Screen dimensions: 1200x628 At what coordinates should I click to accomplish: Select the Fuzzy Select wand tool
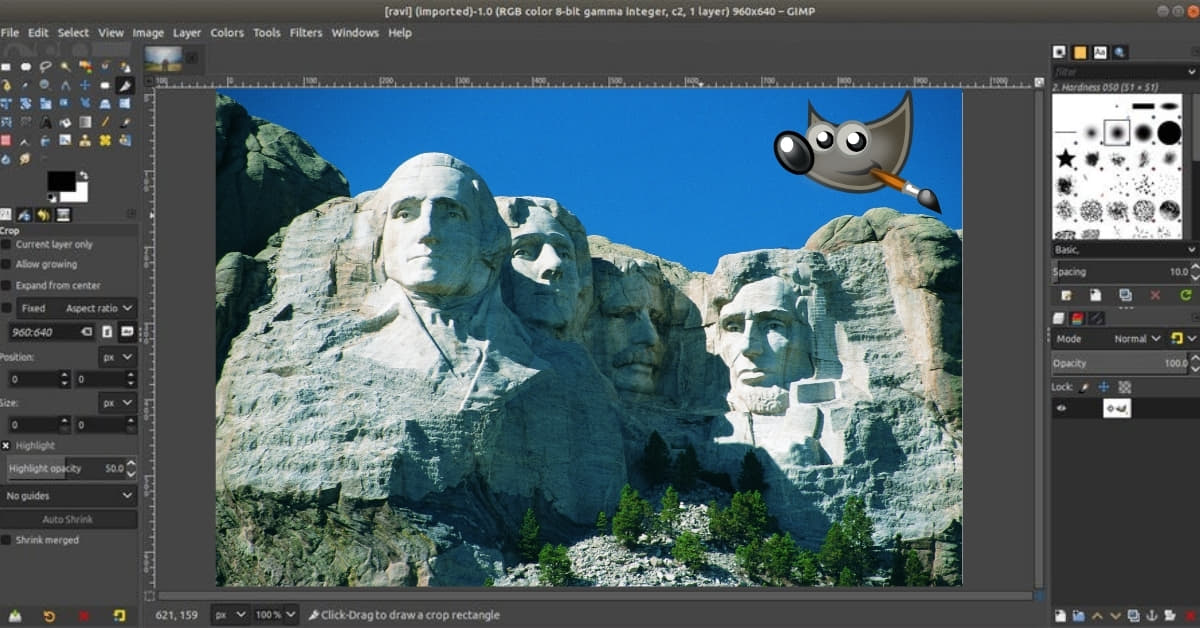pyautogui.click(x=65, y=67)
